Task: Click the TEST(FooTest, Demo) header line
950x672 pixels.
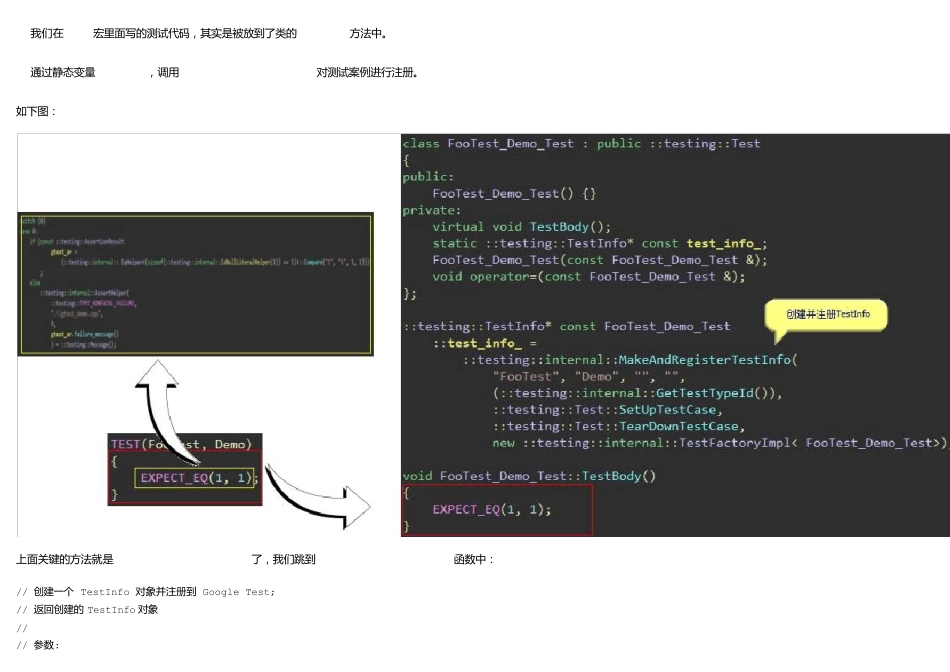Action: [x=181, y=444]
